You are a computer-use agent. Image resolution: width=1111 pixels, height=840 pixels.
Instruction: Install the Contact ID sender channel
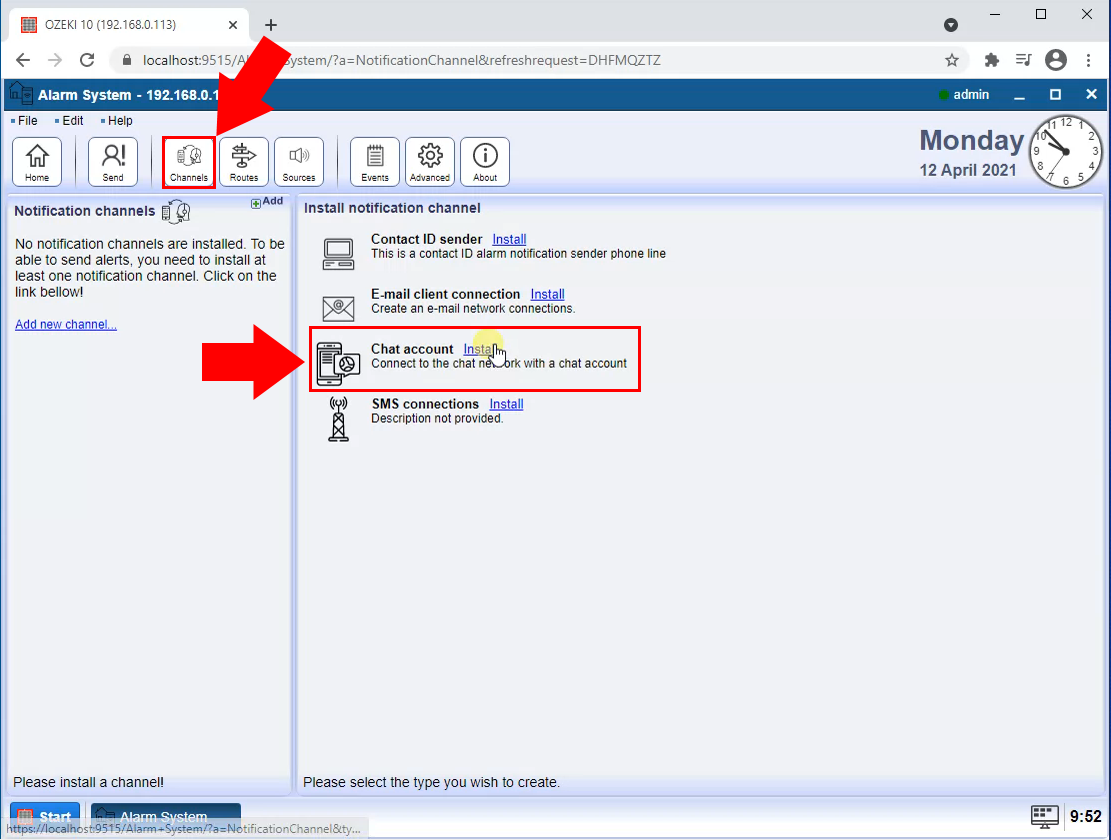509,240
